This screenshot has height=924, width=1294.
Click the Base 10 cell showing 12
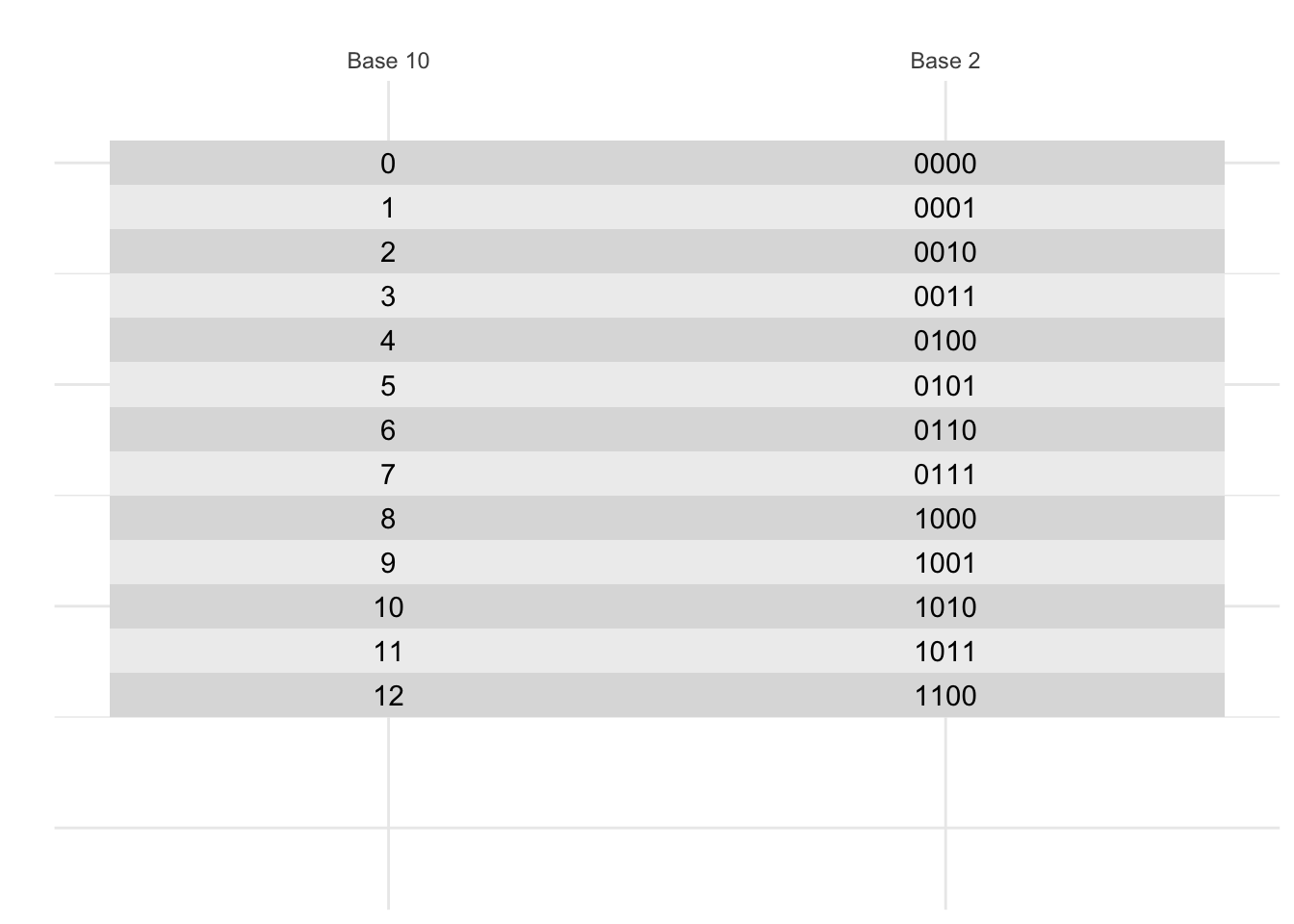(x=388, y=696)
